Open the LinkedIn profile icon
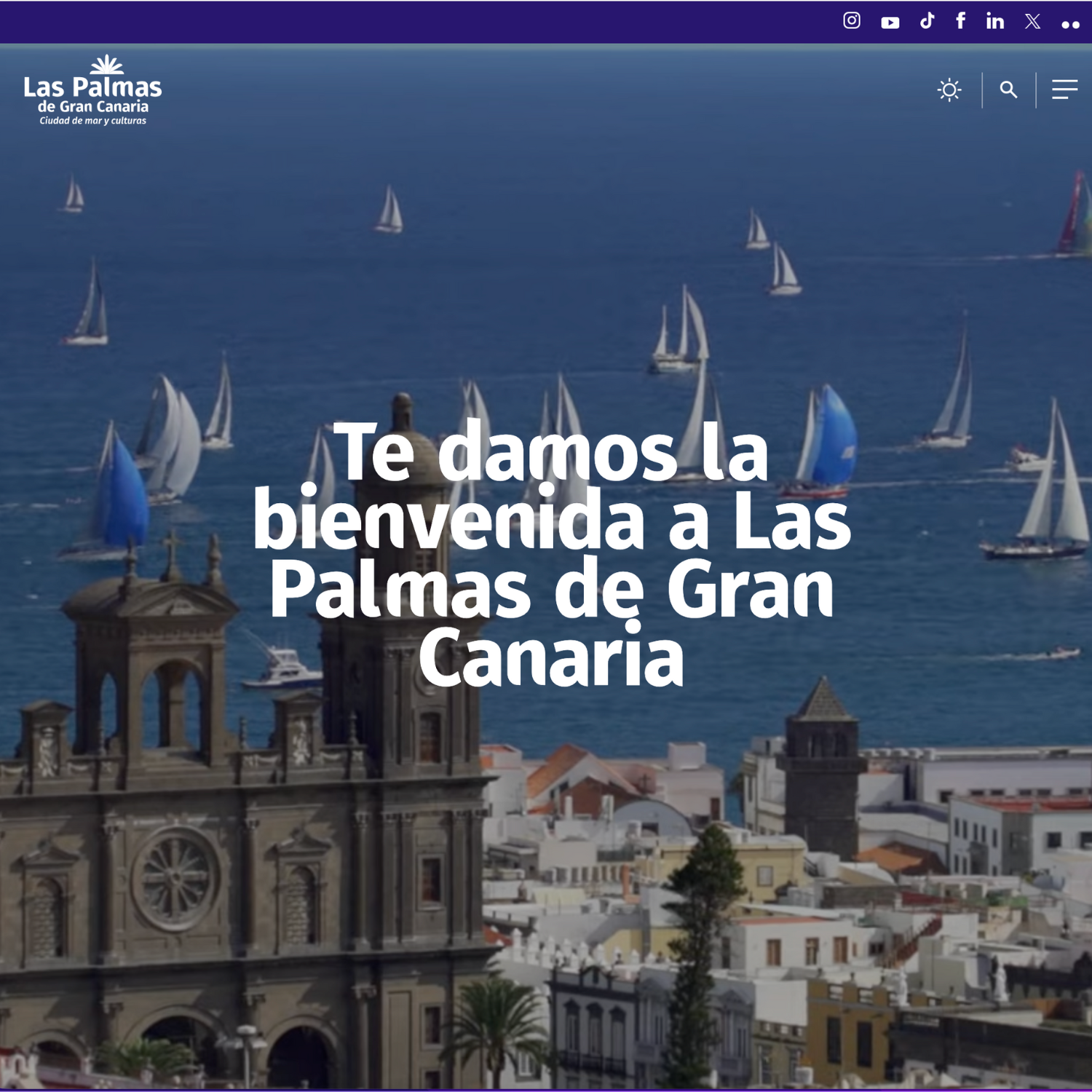The width and height of the screenshot is (1092, 1092). [x=995, y=20]
